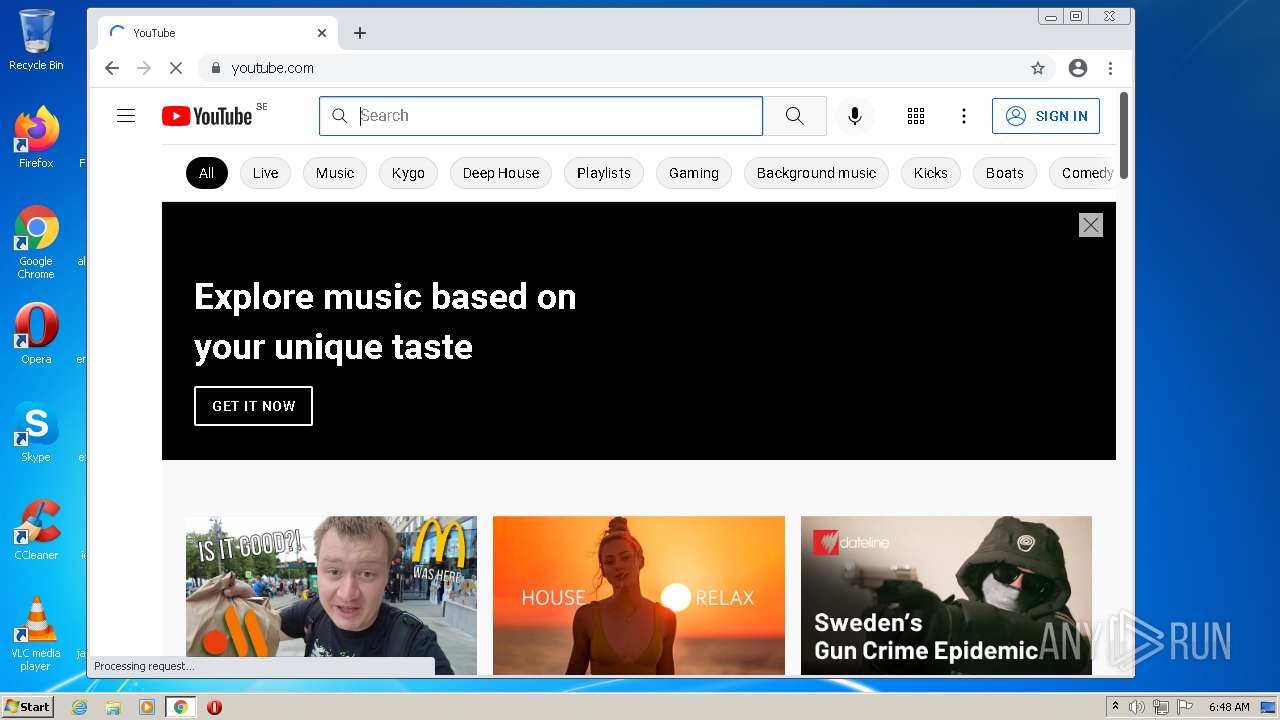Open Recycle Bin on the desktop
Image resolution: width=1280 pixels, height=720 pixels.
click(36, 40)
